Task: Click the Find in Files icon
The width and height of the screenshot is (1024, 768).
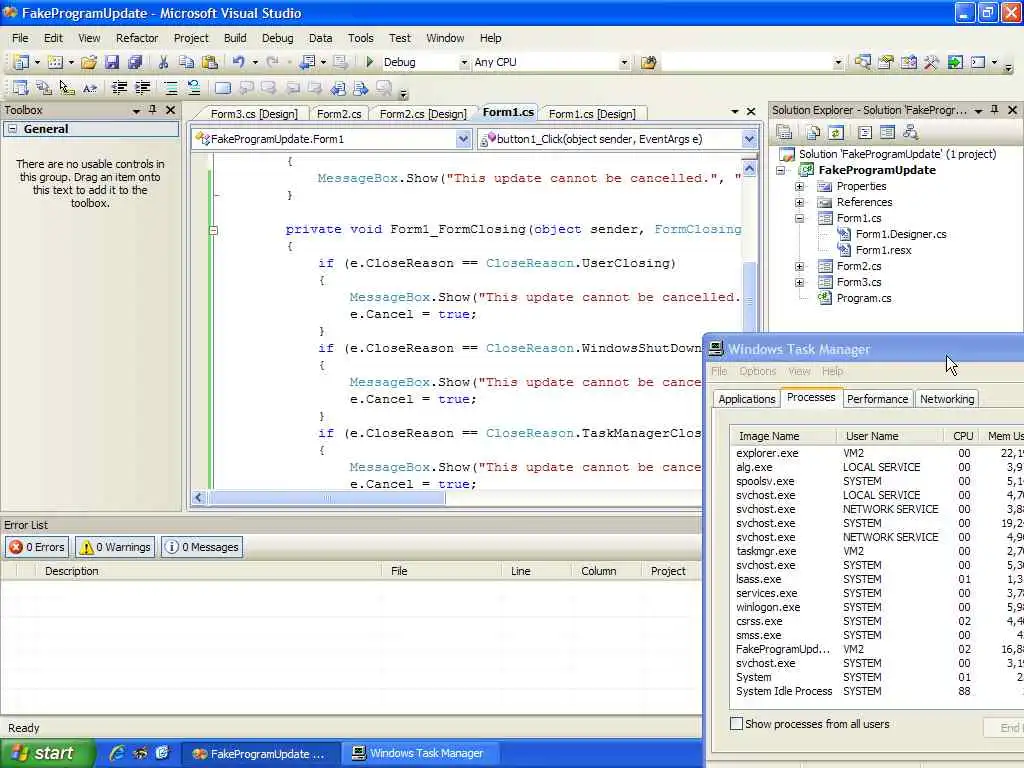Action: tap(648, 63)
